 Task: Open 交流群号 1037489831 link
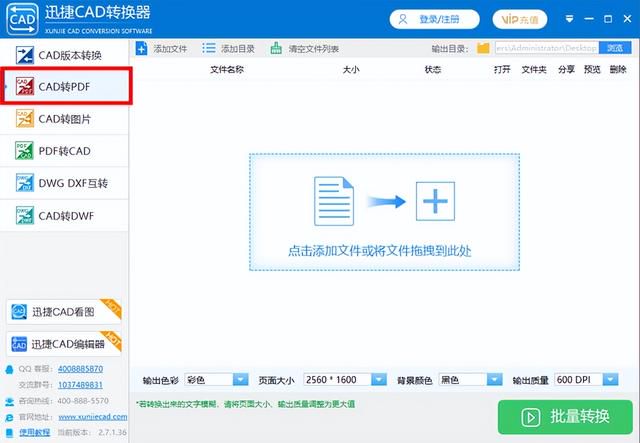[80, 385]
